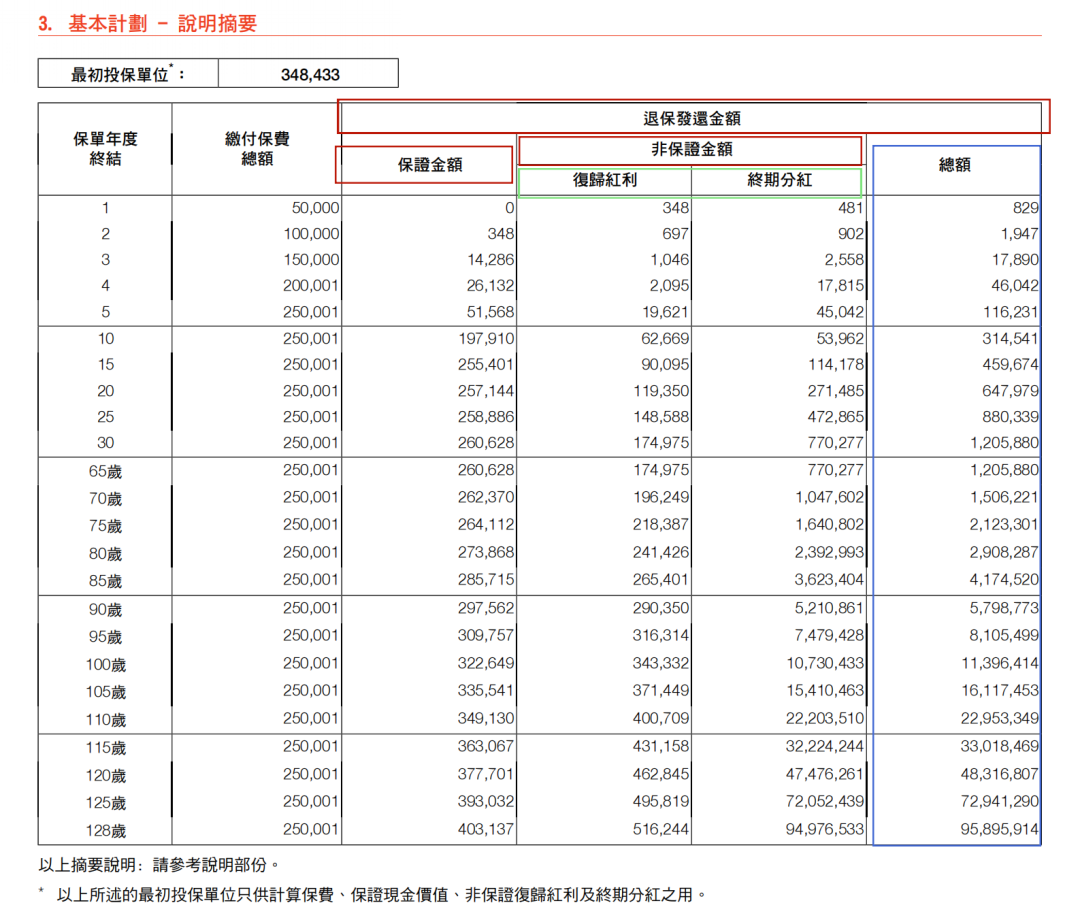The image size is (1080, 920).
Task: Click the 保單年度終結 column header
Action: tap(105, 149)
